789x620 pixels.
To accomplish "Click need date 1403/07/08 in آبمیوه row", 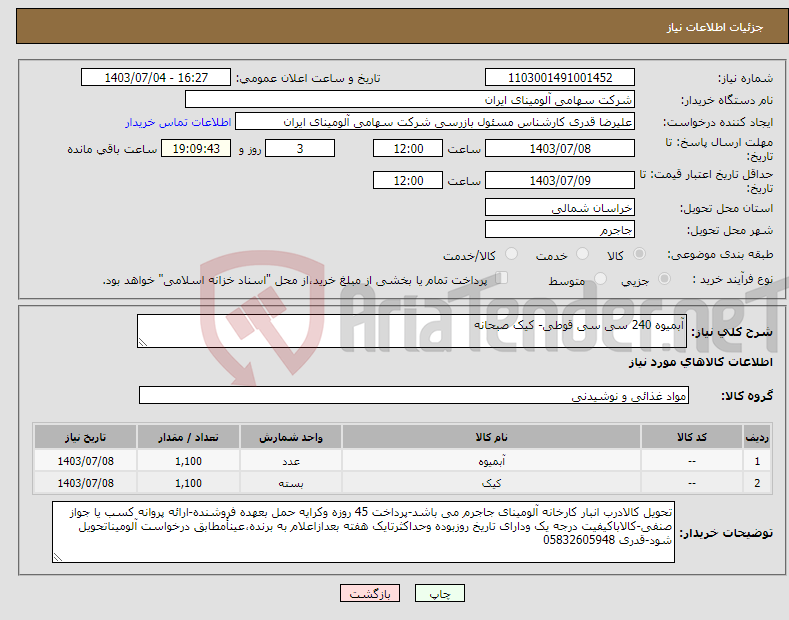I will 86,460.
